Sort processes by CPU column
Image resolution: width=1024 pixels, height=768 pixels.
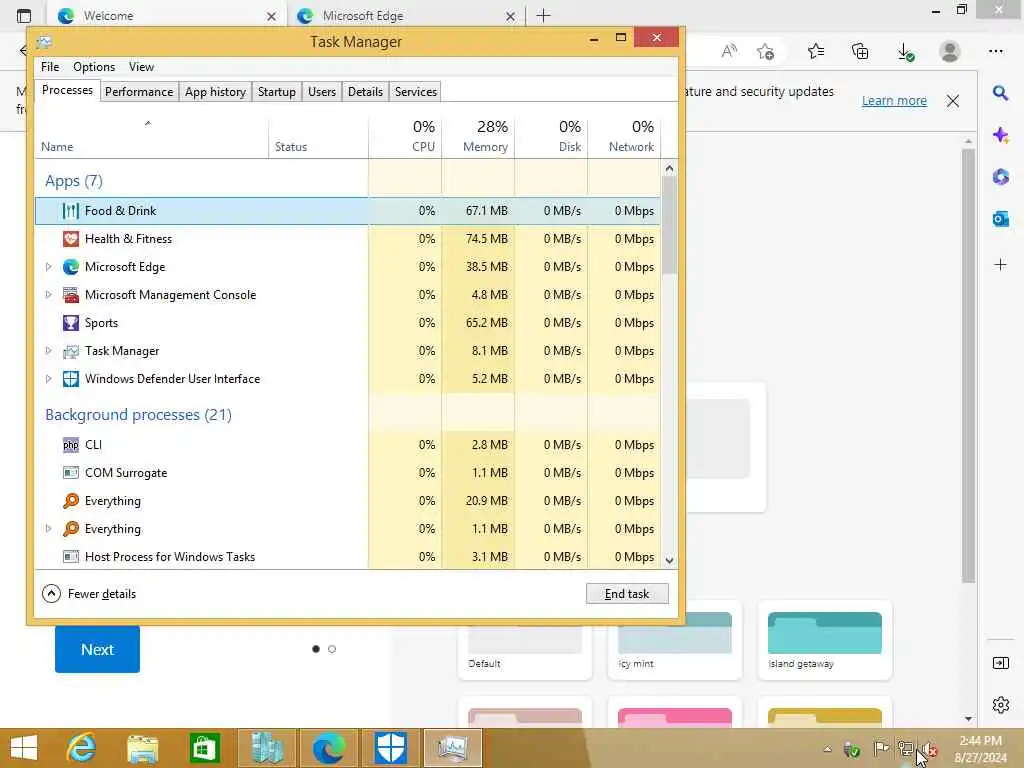click(x=406, y=137)
